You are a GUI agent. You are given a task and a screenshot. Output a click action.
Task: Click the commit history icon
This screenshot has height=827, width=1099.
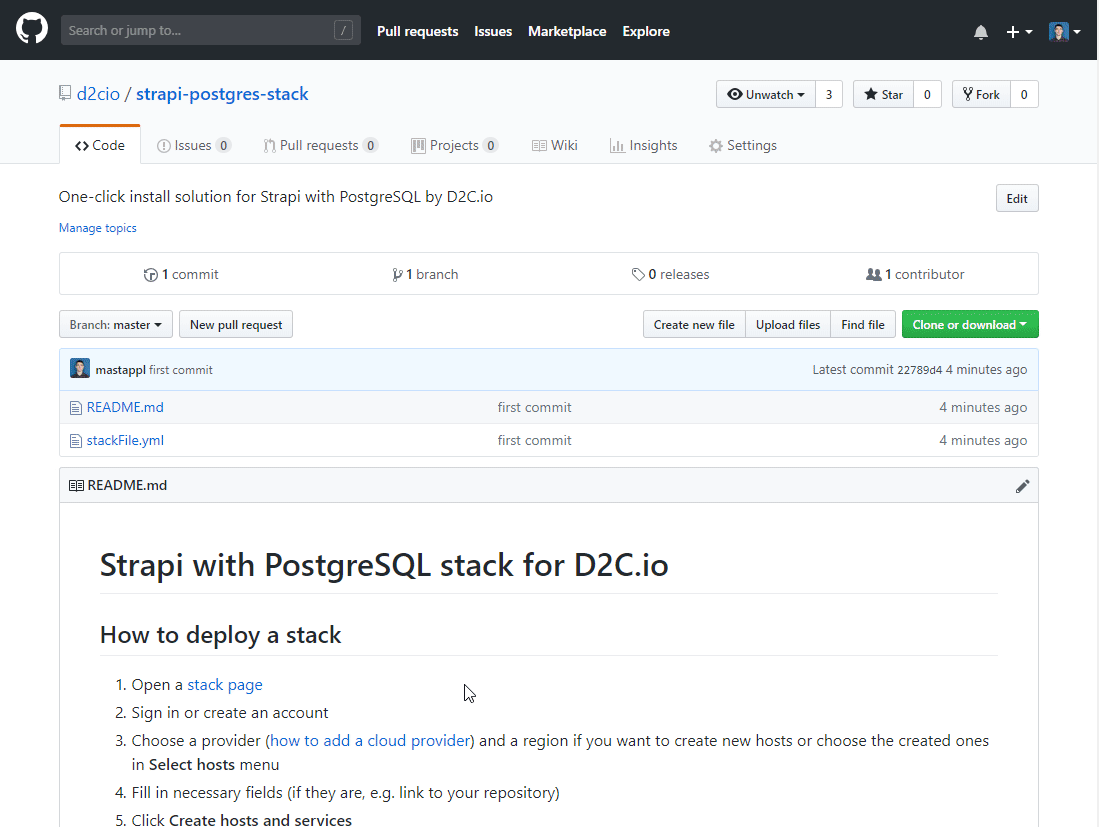[151, 275]
